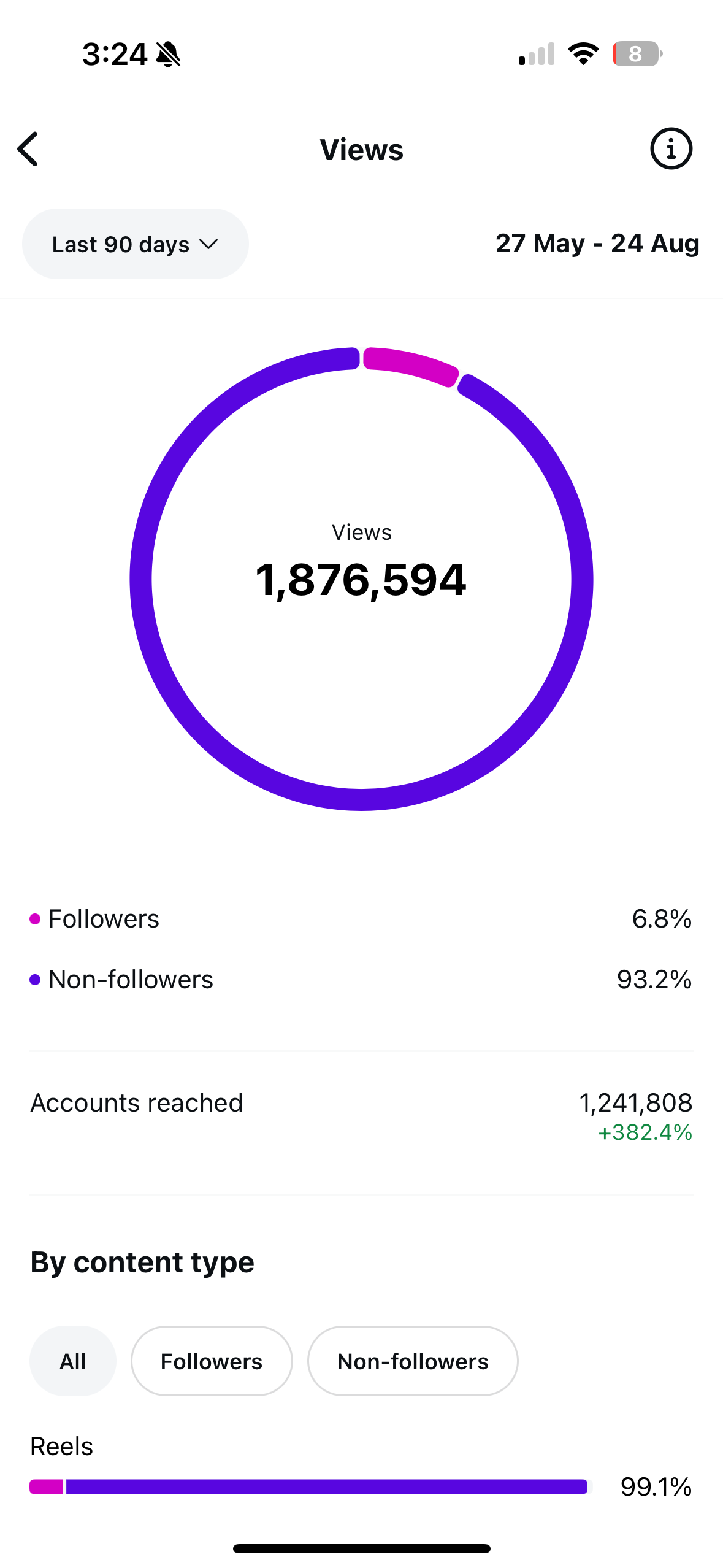Screen dimensions: 723x1568
Task: Tap the pink followers segment of ring chart
Action: pos(410,364)
